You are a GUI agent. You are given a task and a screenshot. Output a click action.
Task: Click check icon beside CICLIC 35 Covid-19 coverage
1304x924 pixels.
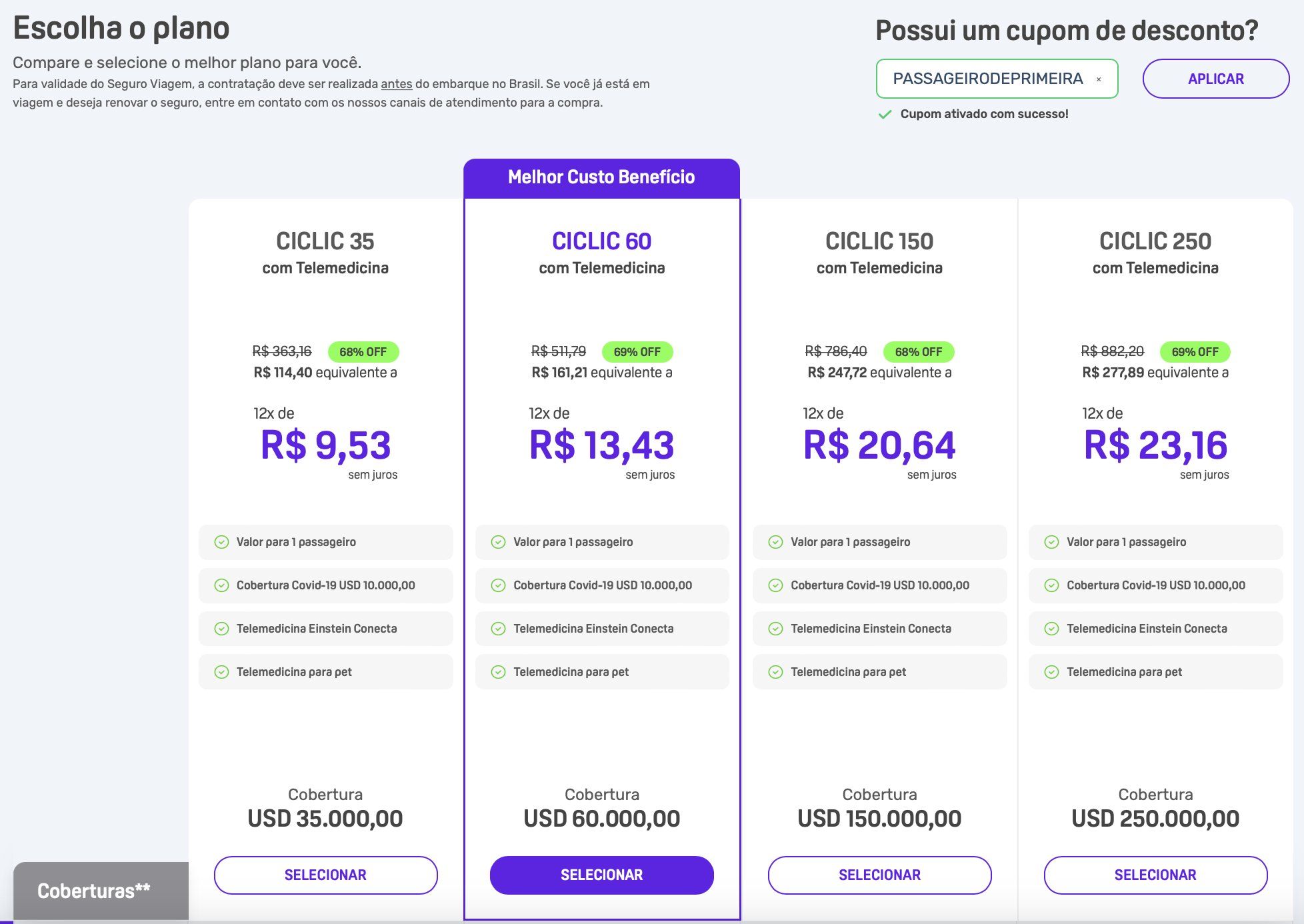point(221,585)
